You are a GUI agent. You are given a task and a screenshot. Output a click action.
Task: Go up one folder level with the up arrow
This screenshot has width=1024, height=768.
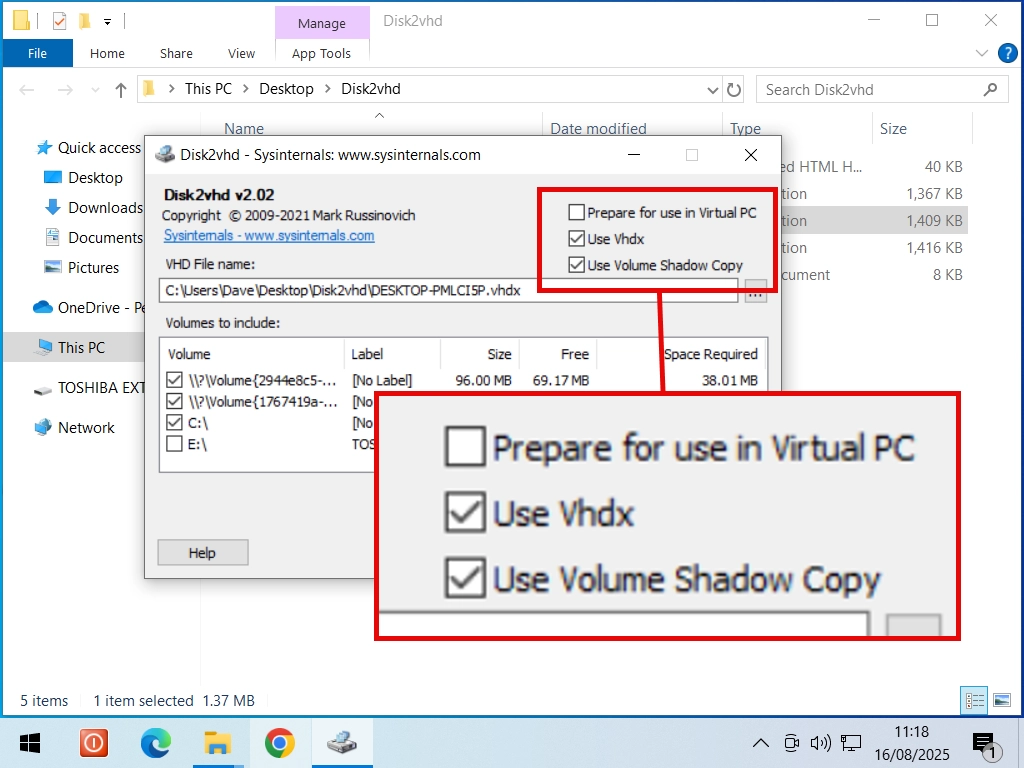(x=121, y=89)
